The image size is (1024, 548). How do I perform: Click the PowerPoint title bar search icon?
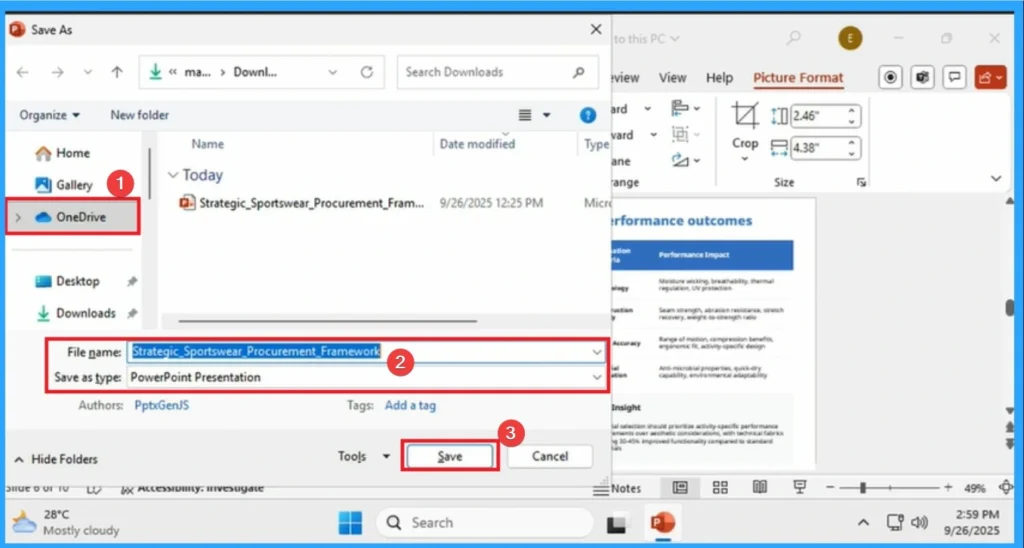(x=793, y=39)
